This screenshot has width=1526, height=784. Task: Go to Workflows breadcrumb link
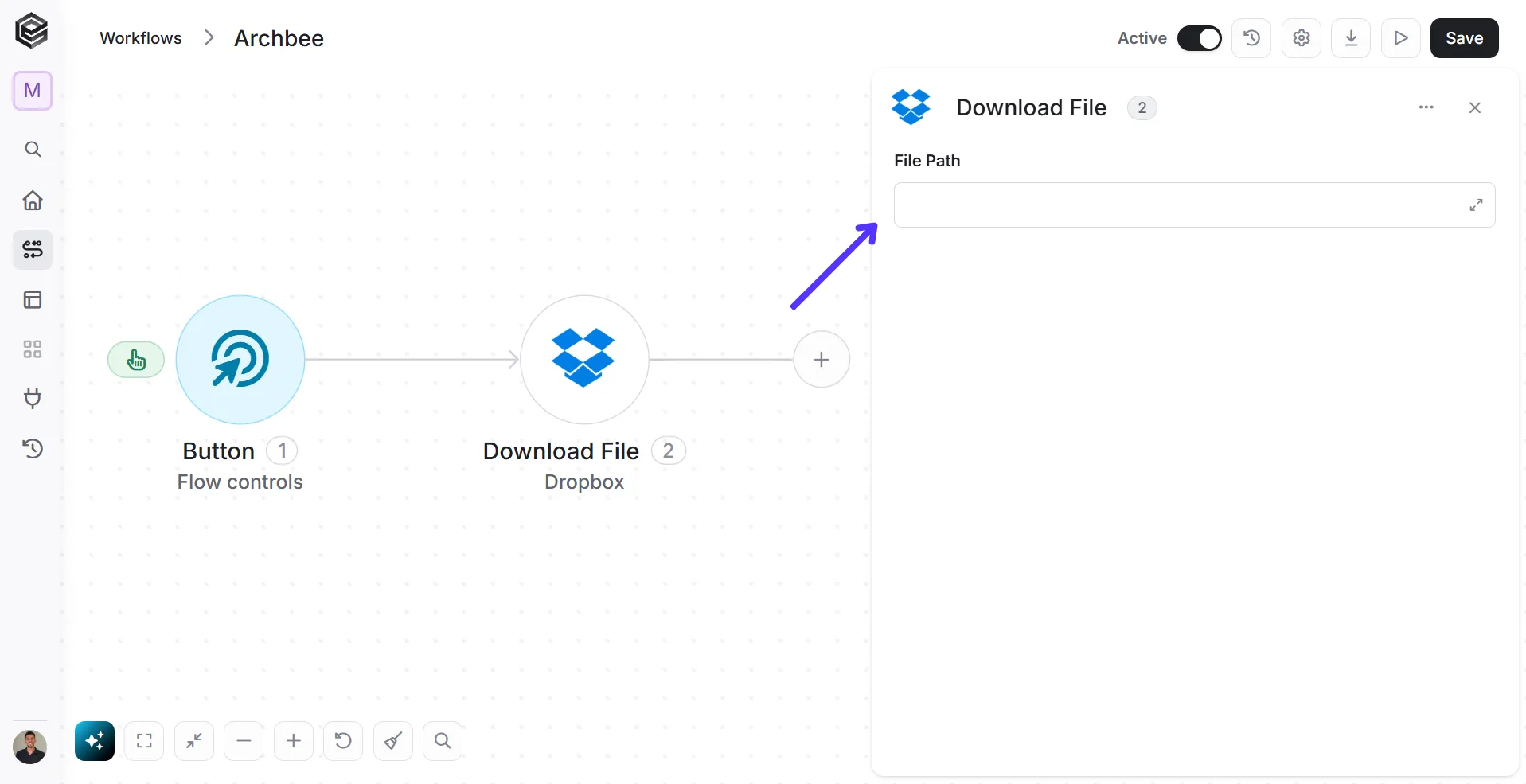[x=141, y=38]
